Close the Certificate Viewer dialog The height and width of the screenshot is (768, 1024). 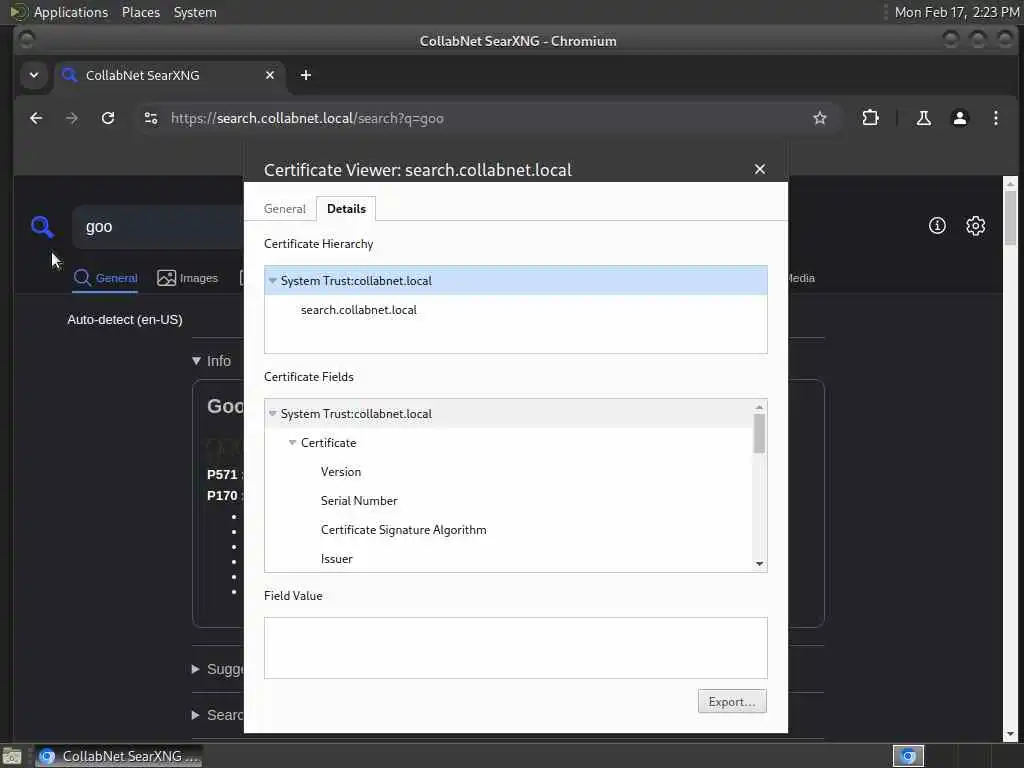[x=760, y=169]
